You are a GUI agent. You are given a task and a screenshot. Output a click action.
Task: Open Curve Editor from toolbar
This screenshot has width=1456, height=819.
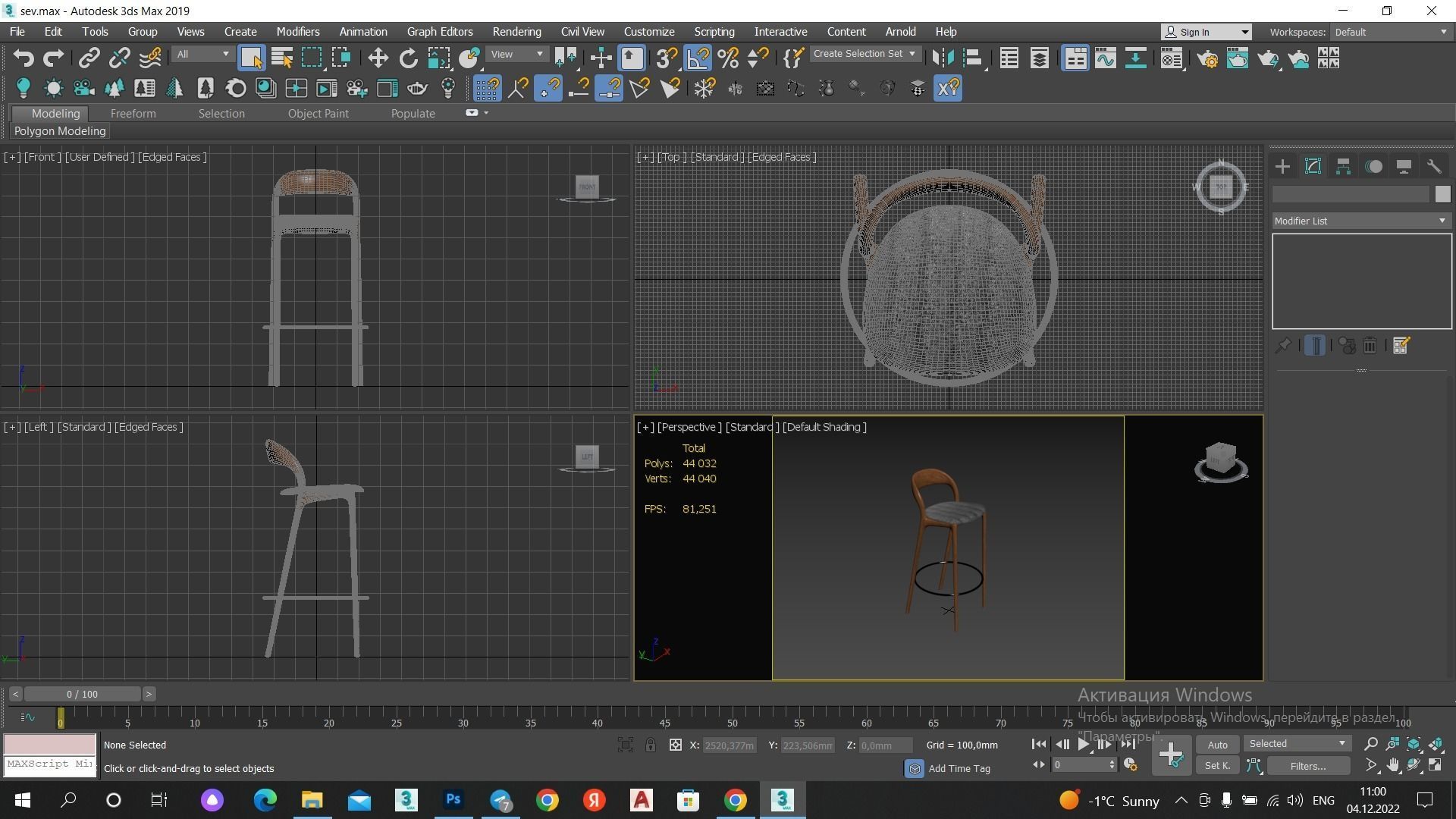[x=1106, y=58]
